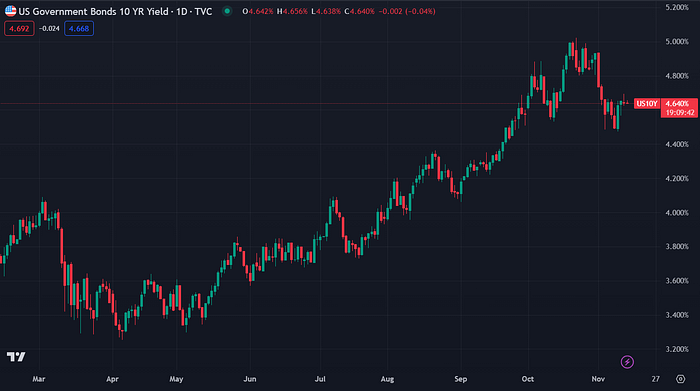Image resolution: width=700 pixels, height=391 pixels.
Task: Click the US10Y price label tag
Action: 646,104
